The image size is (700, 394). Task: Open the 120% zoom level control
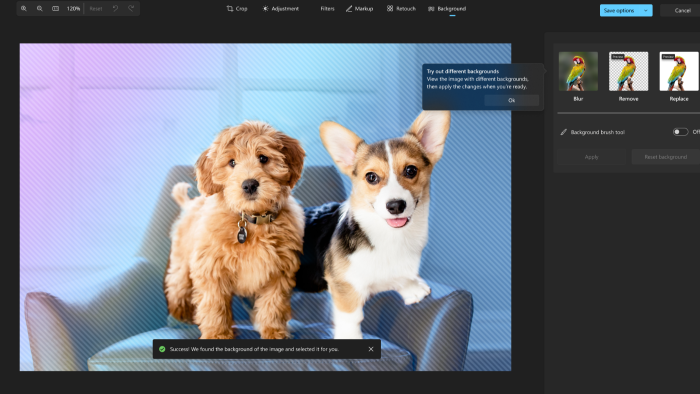point(73,8)
